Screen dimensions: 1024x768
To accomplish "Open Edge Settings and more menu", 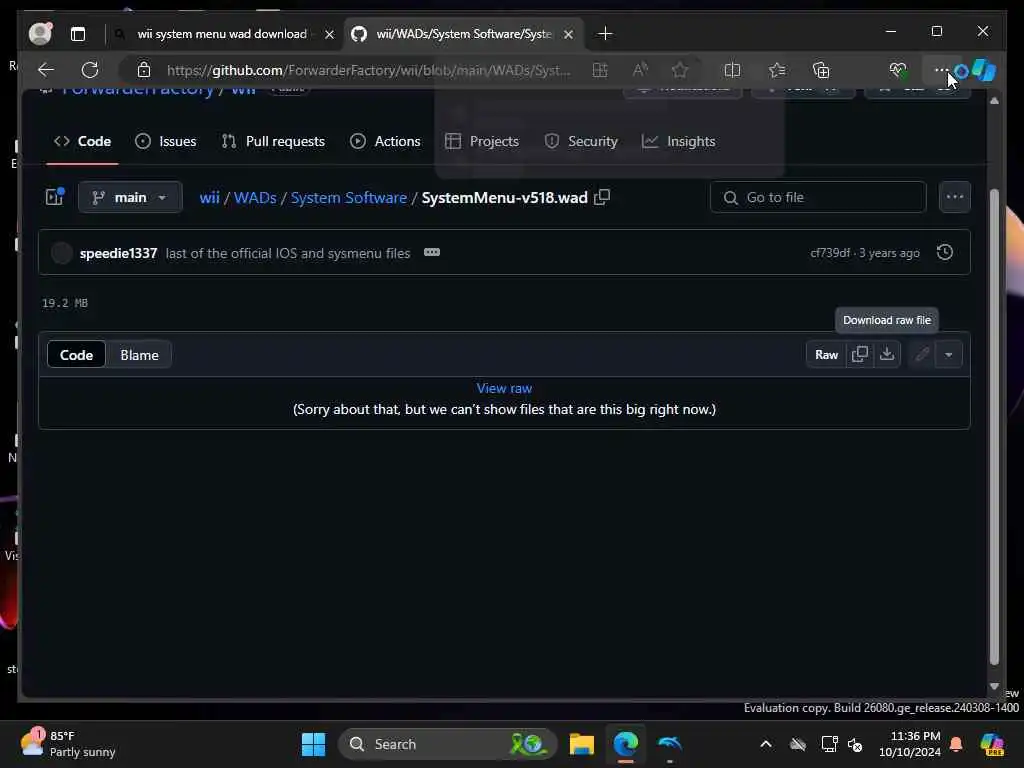I will [940, 70].
